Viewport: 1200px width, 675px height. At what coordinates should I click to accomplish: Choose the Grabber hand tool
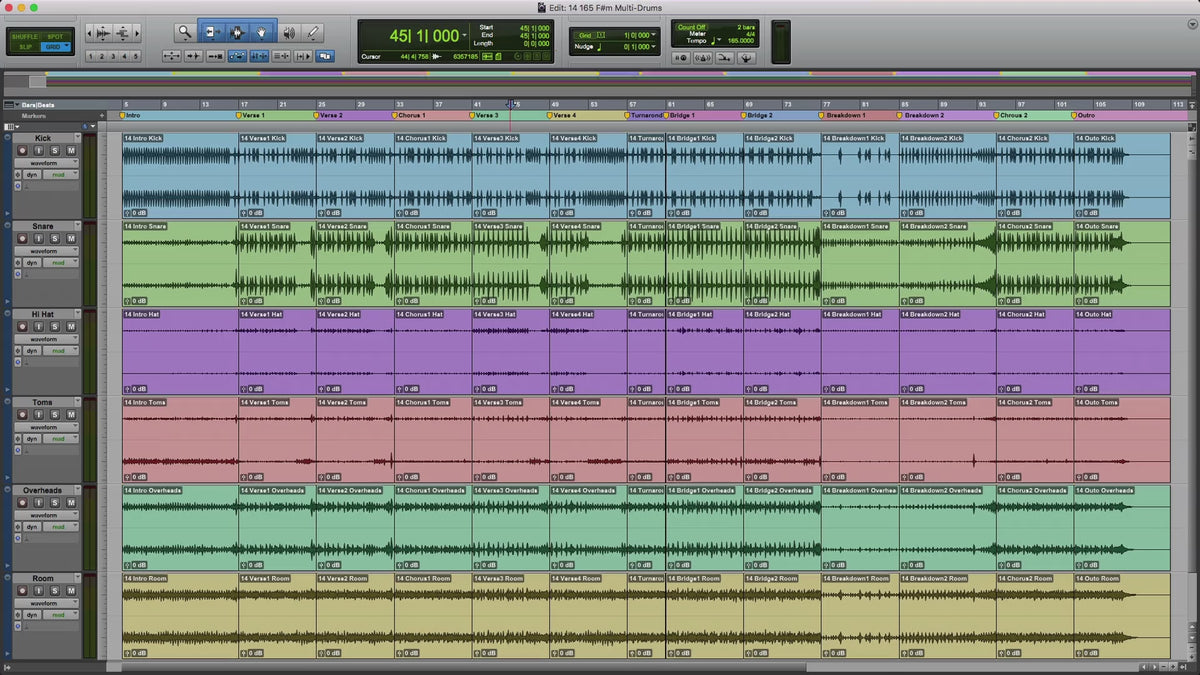click(263, 33)
